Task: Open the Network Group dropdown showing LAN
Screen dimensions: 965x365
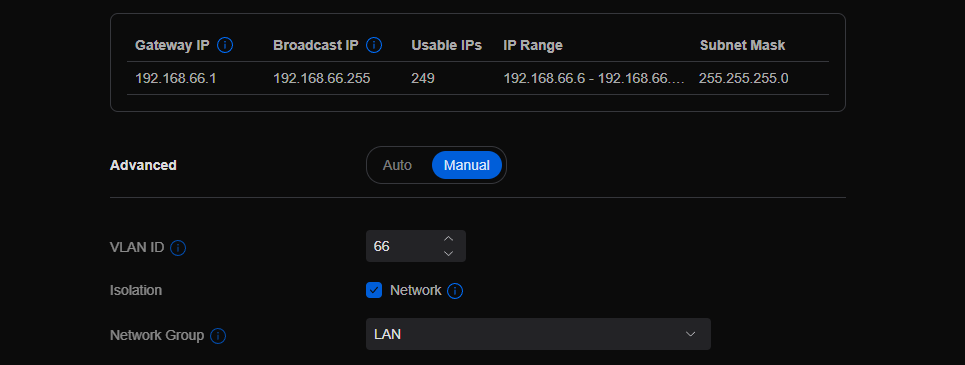Action: 539,334
